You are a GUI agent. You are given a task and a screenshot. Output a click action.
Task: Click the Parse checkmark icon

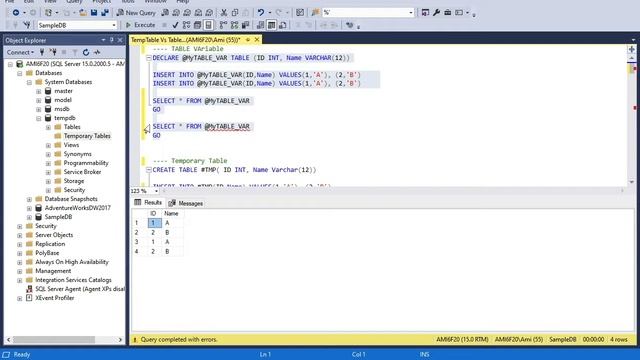[x=175, y=25]
